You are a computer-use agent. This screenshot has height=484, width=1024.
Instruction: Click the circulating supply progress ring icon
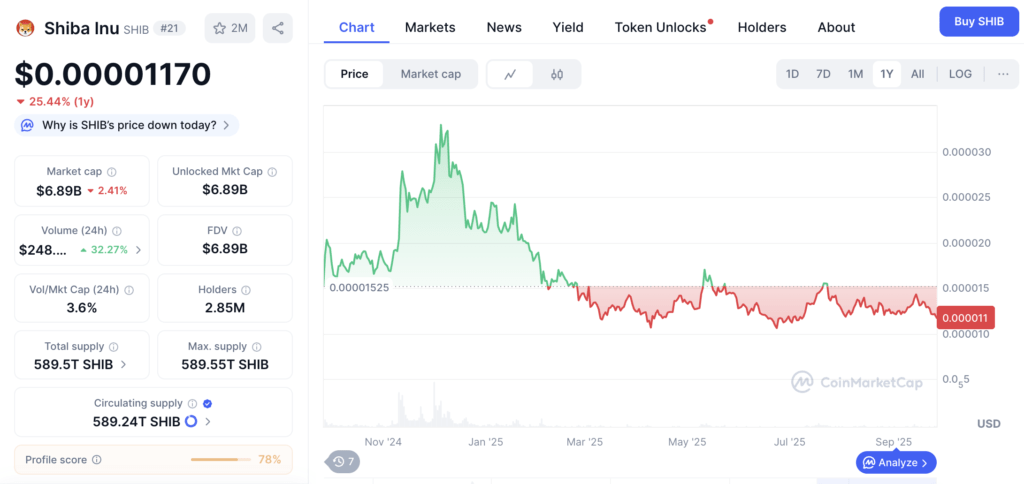[191, 421]
